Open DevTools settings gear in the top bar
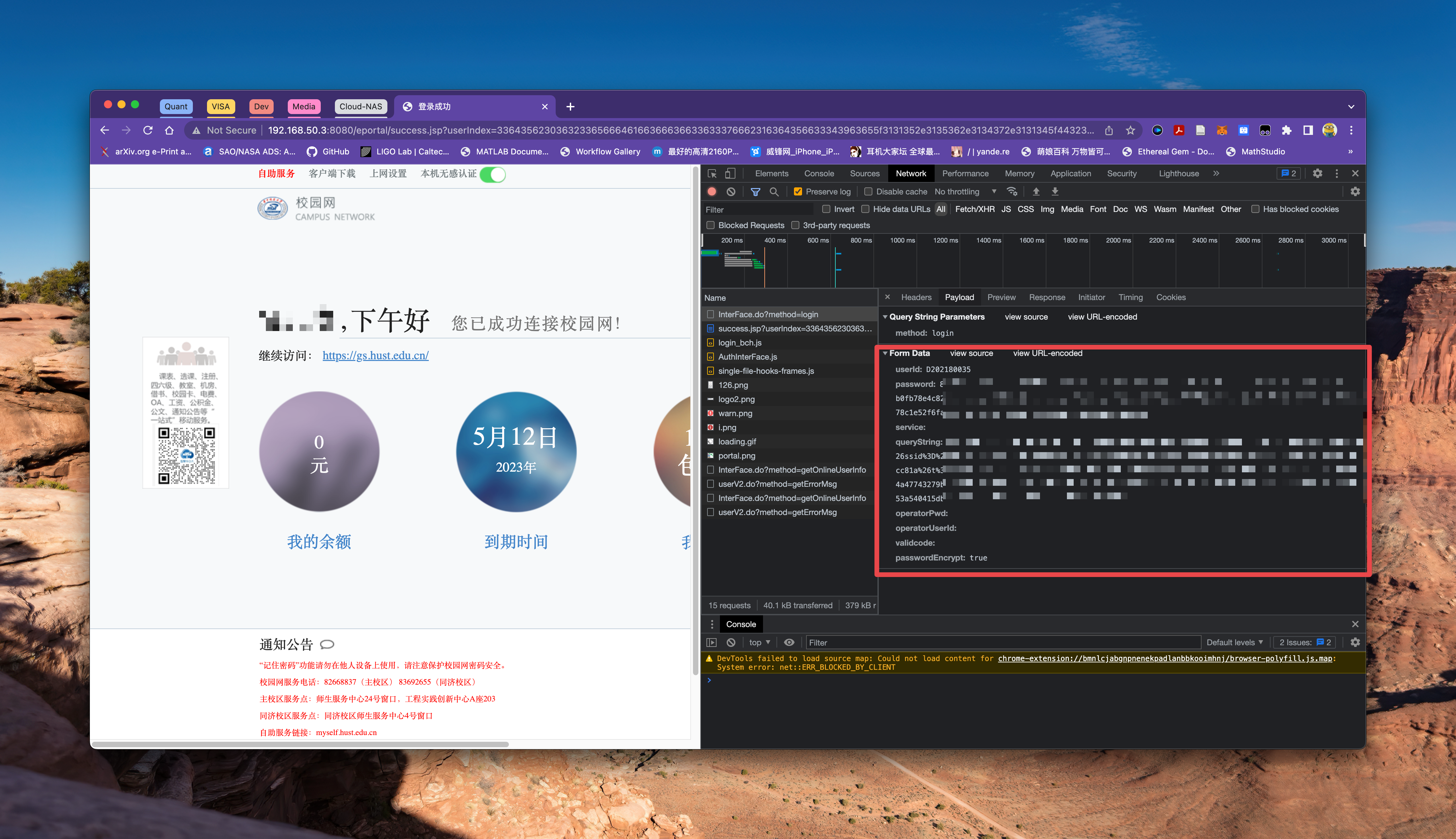1456x839 pixels. point(1317,174)
